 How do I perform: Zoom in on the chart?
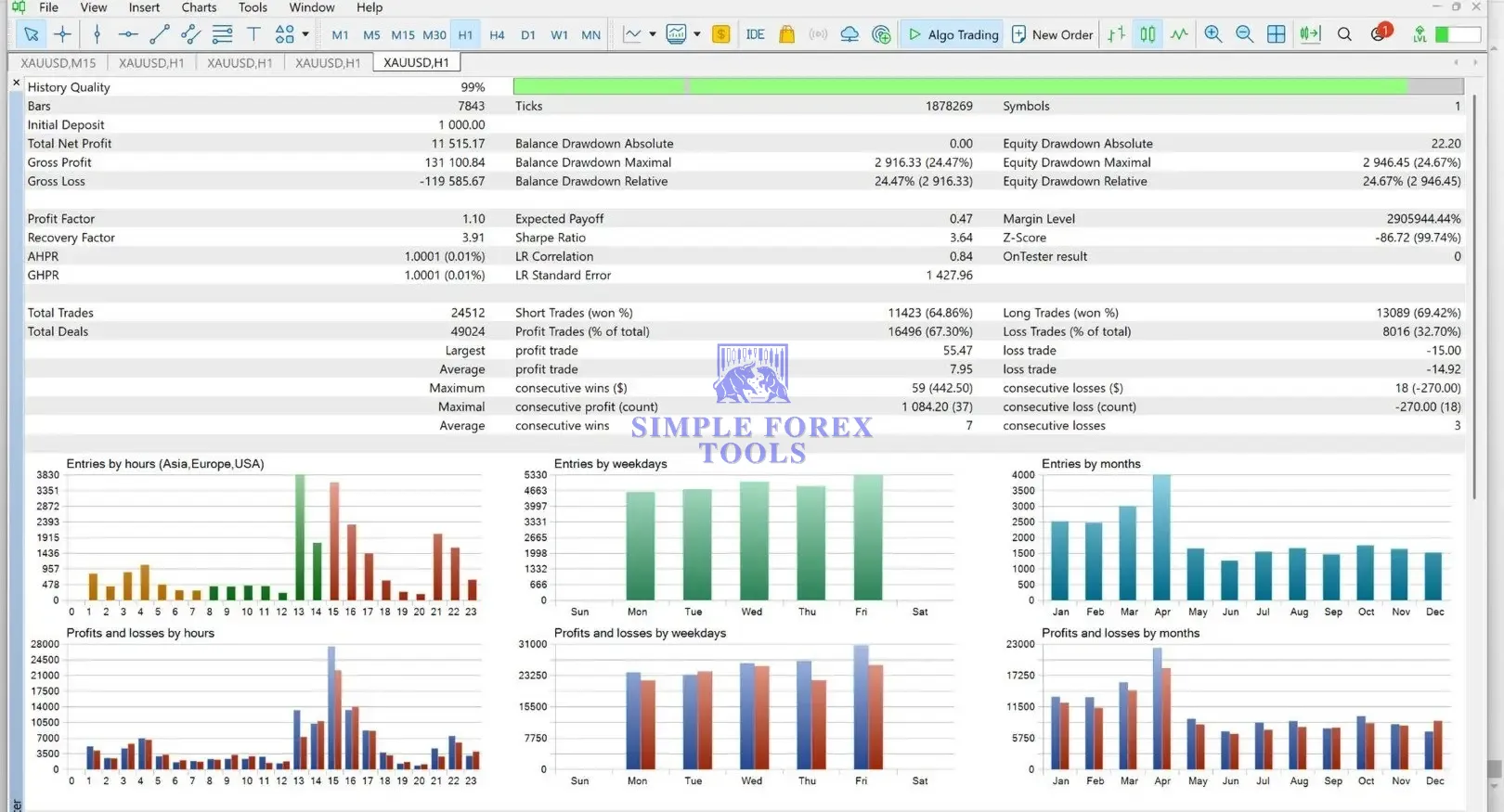point(1212,34)
